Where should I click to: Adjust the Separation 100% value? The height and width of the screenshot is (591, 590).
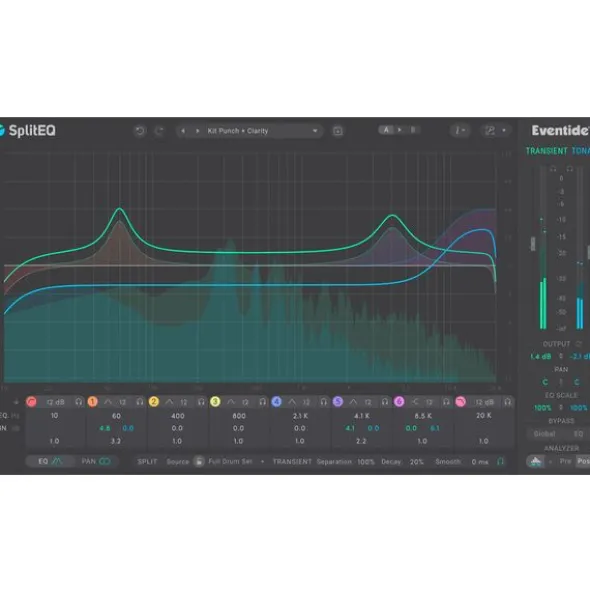[x=365, y=462]
